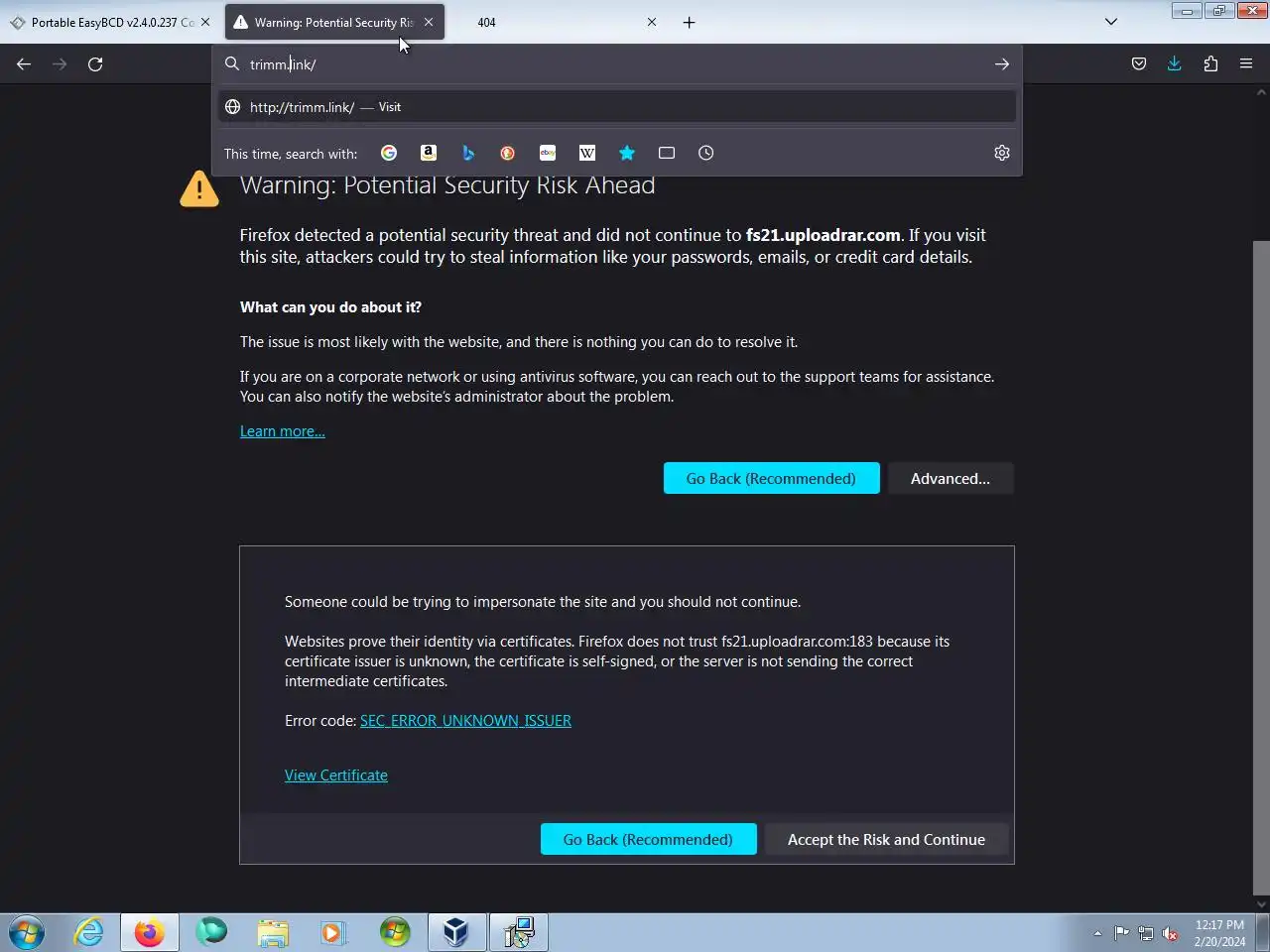Open the Downloads panel
The width and height of the screenshot is (1270, 952).
tap(1175, 64)
